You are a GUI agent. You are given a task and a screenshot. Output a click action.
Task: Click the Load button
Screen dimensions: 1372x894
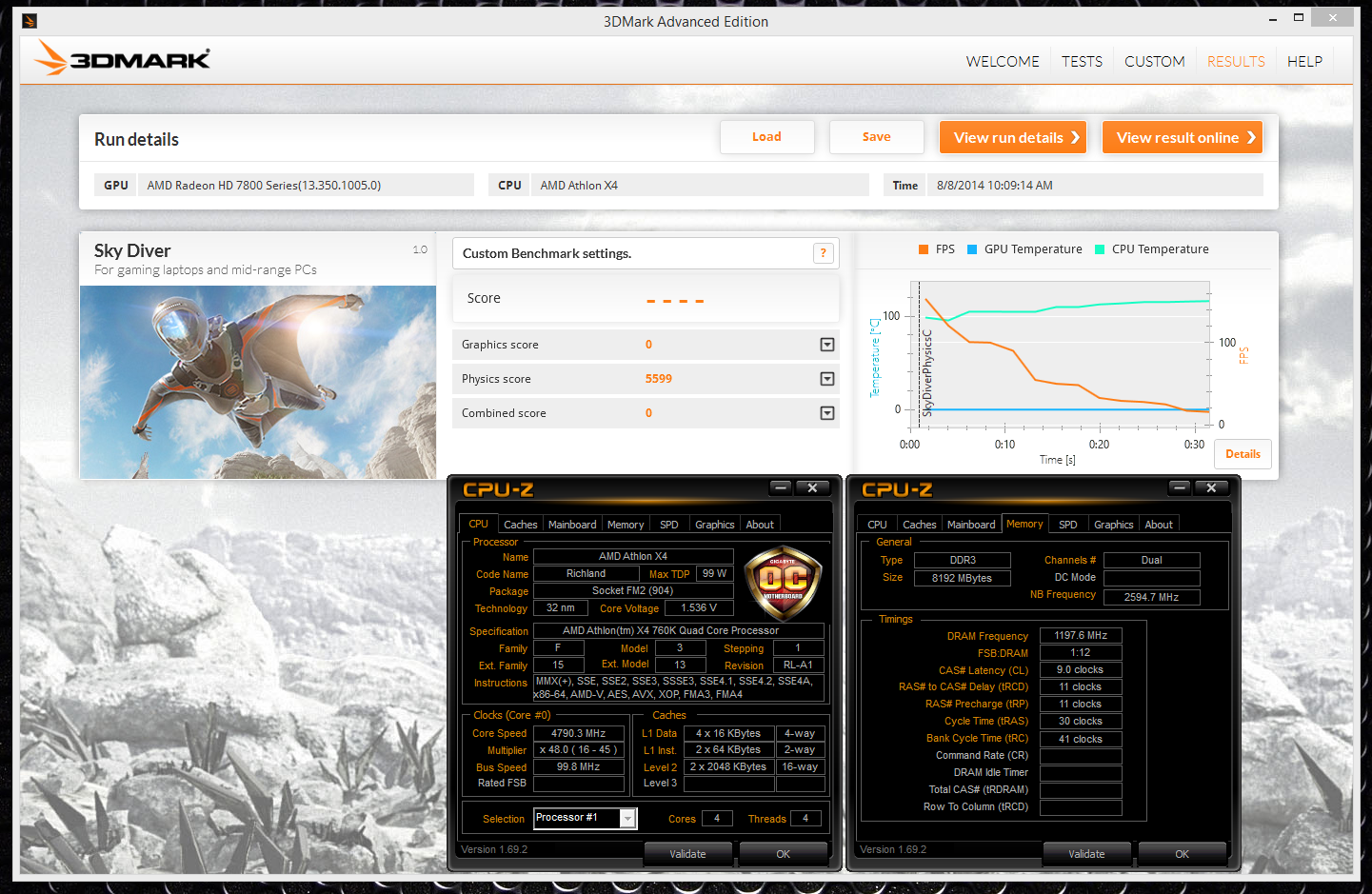766,137
